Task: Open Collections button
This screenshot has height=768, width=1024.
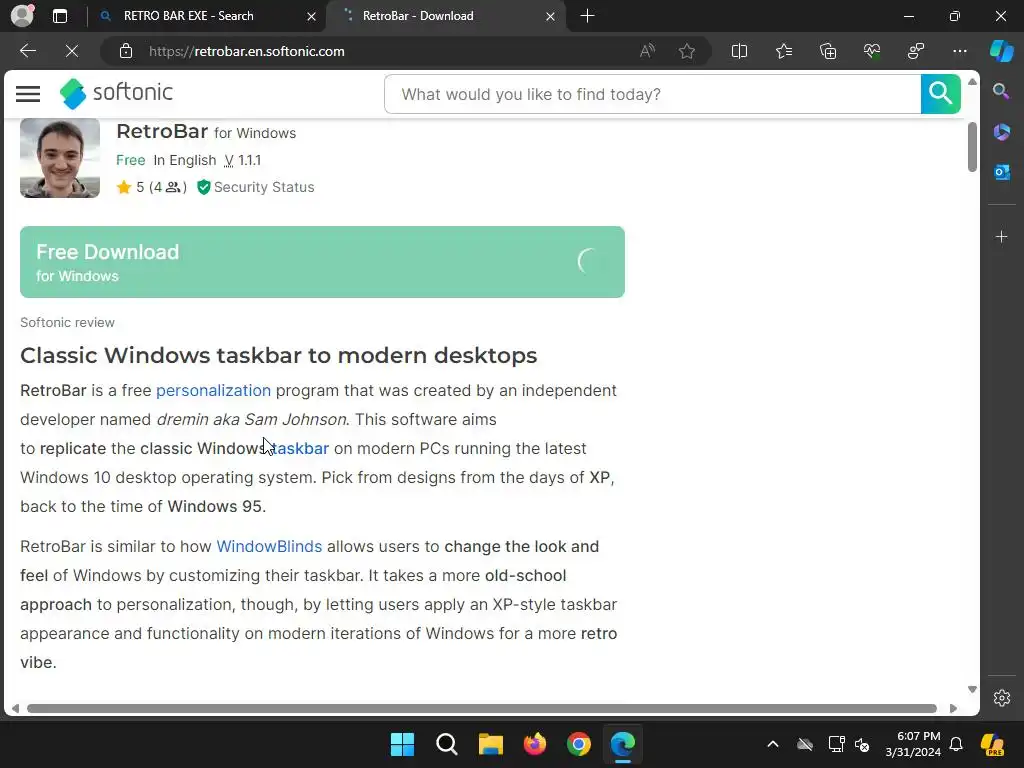Action: pos(827,51)
